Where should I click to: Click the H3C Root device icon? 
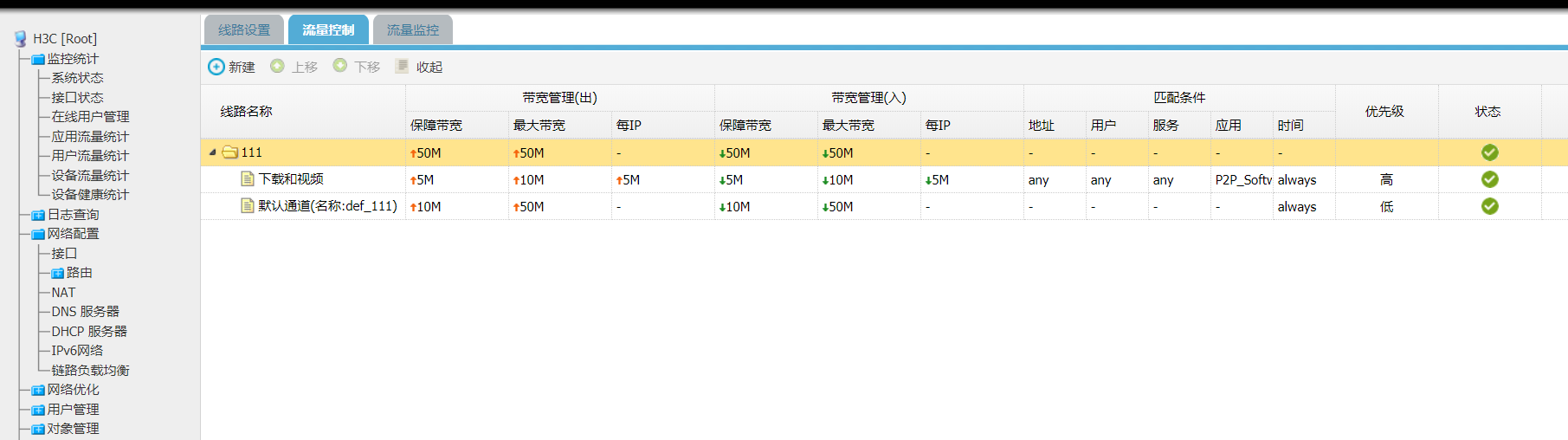click(21, 38)
